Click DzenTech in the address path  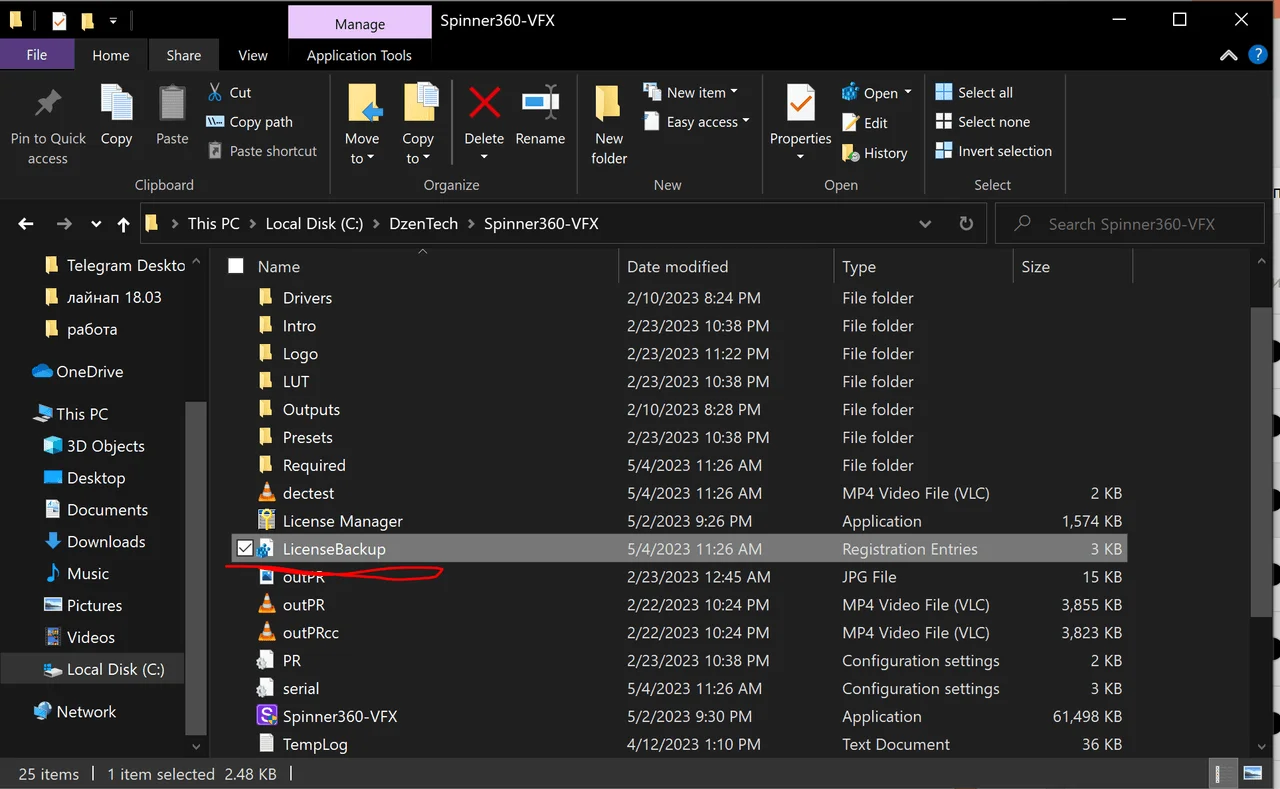pos(423,224)
